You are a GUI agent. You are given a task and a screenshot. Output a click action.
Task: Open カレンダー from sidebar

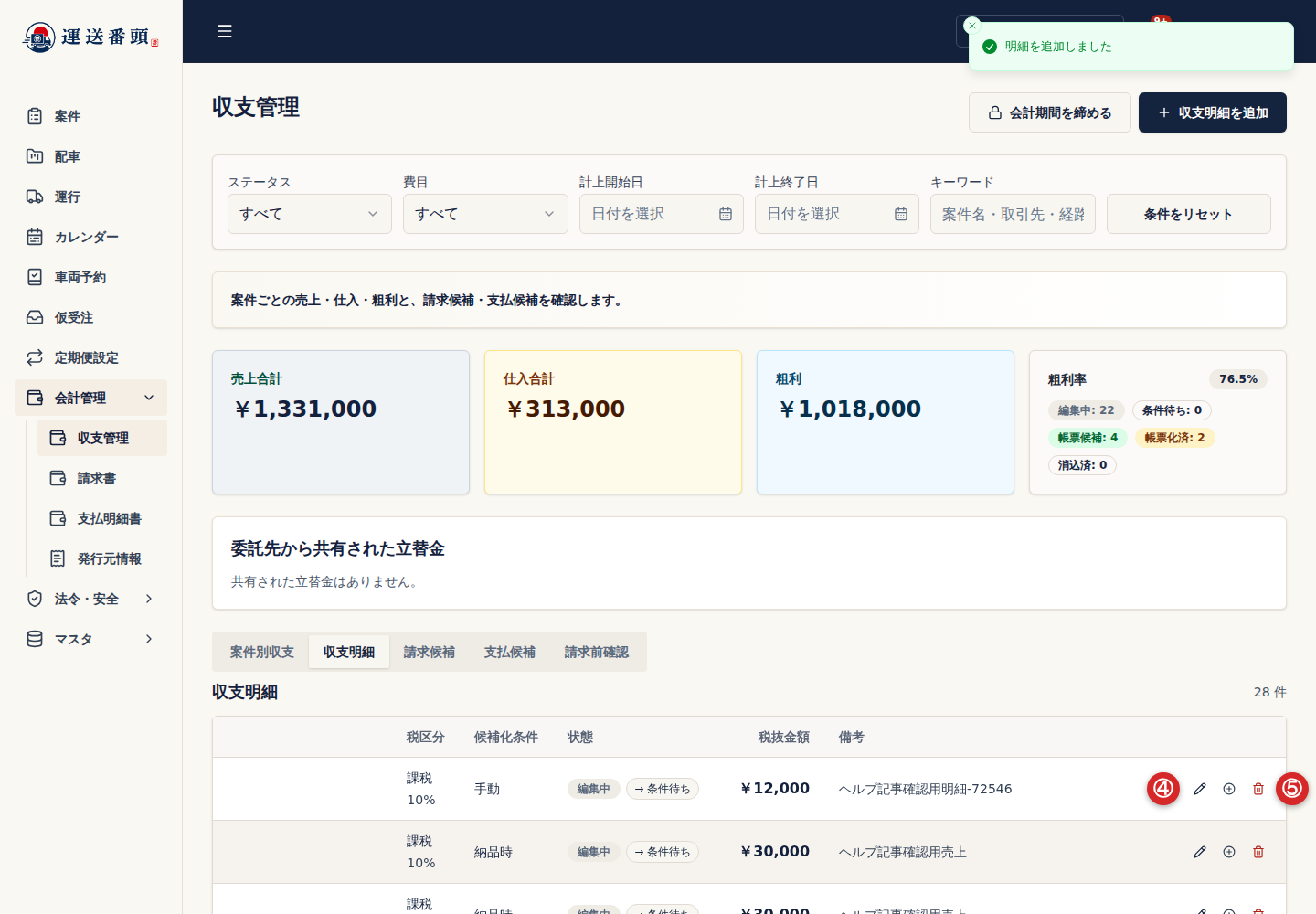point(90,237)
